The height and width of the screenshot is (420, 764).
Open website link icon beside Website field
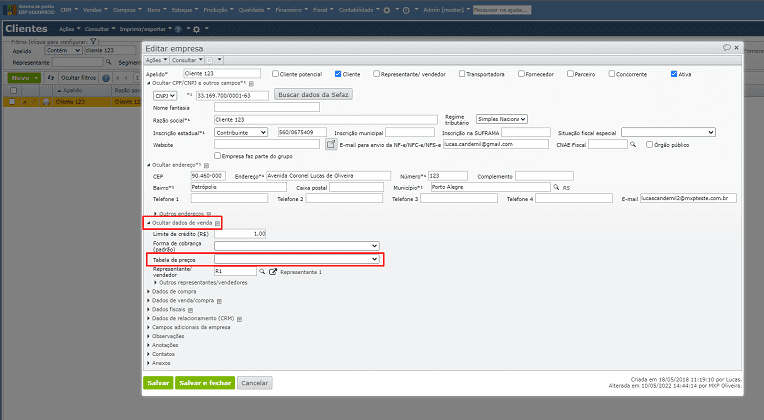(x=331, y=144)
